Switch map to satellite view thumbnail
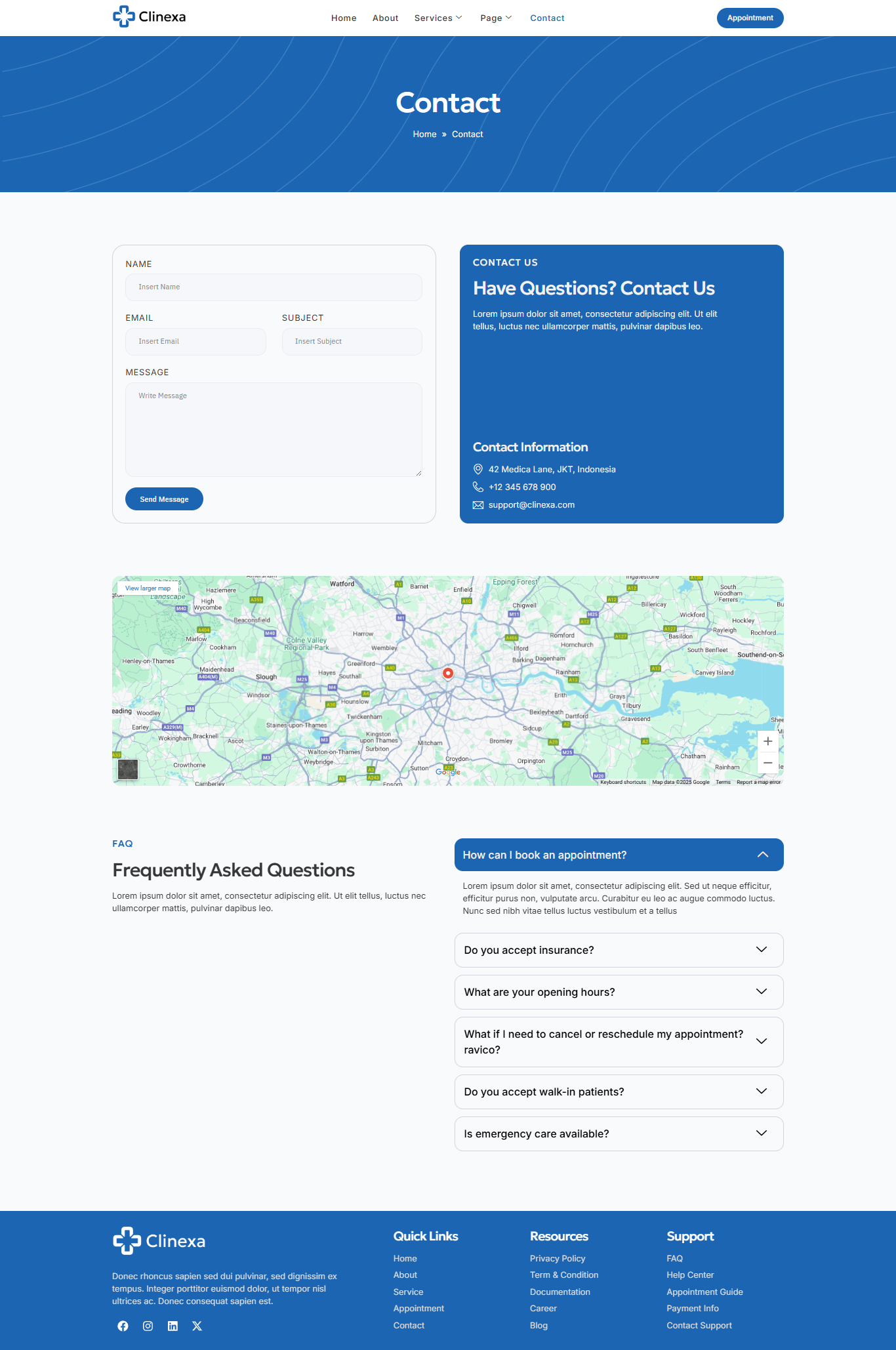Screen dimensions: 896x1350 click(x=128, y=769)
